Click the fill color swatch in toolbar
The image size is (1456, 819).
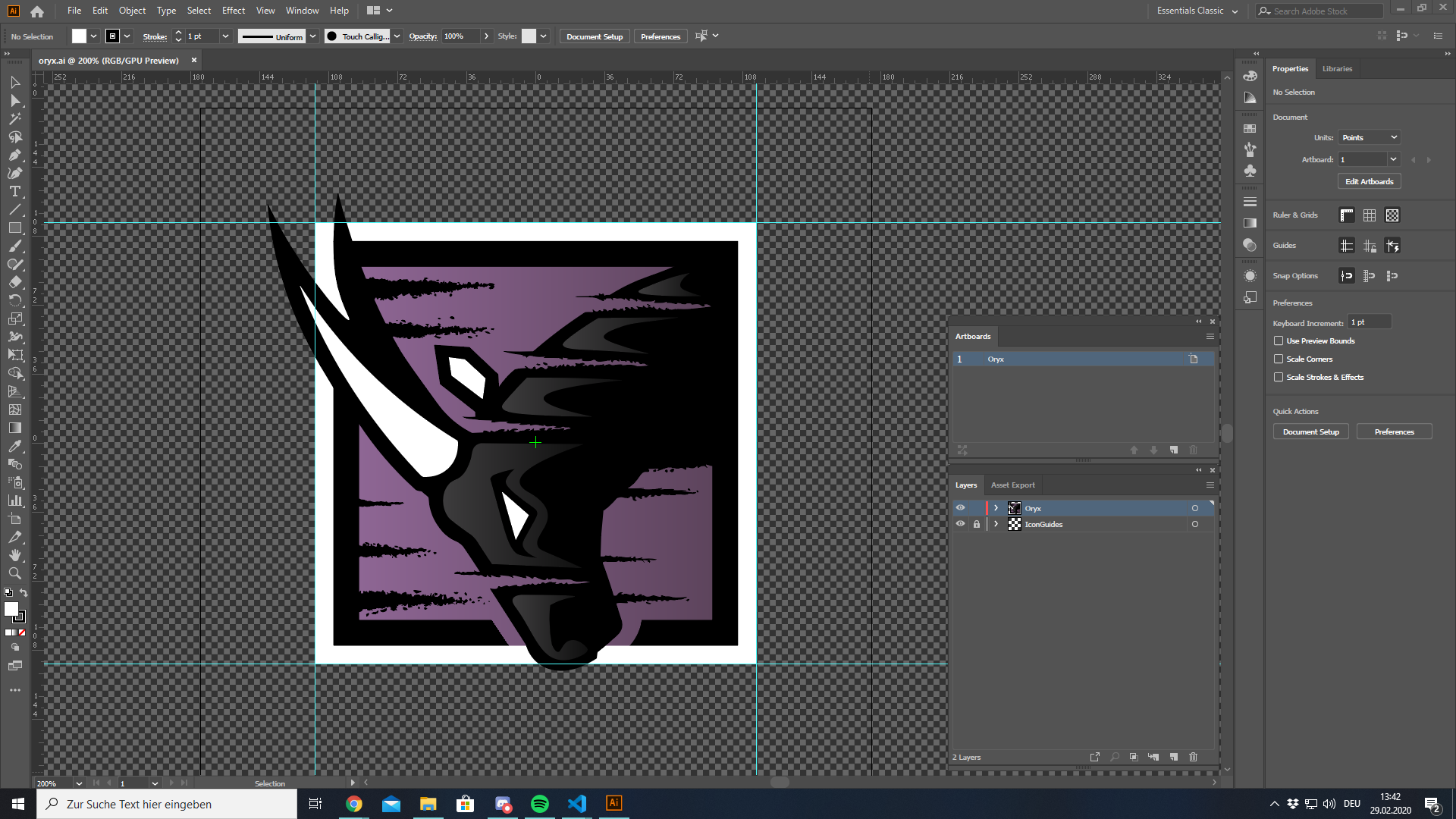pyautogui.click(x=79, y=36)
